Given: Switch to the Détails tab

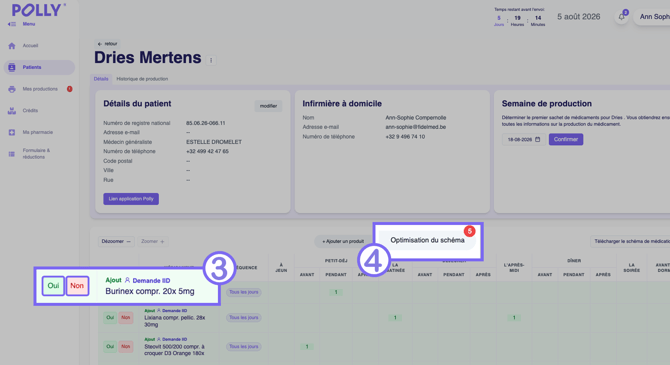Looking at the screenshot, I should tap(101, 79).
